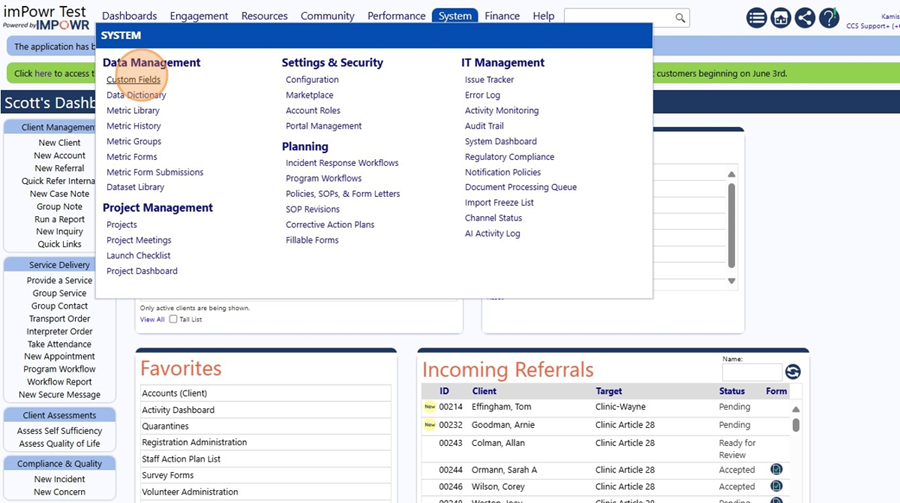The height and width of the screenshot is (503, 900).
Task: Click Assess Self Sufficiency sidebar link
Action: click(x=60, y=431)
